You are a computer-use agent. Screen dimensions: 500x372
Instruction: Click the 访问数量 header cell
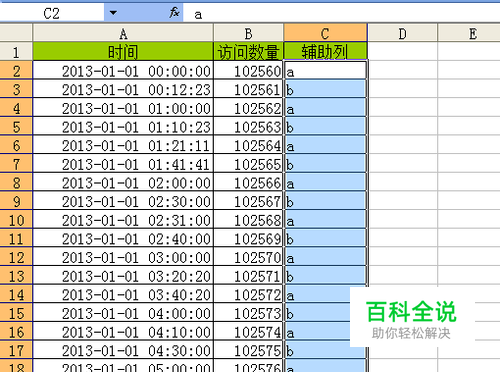(x=248, y=52)
